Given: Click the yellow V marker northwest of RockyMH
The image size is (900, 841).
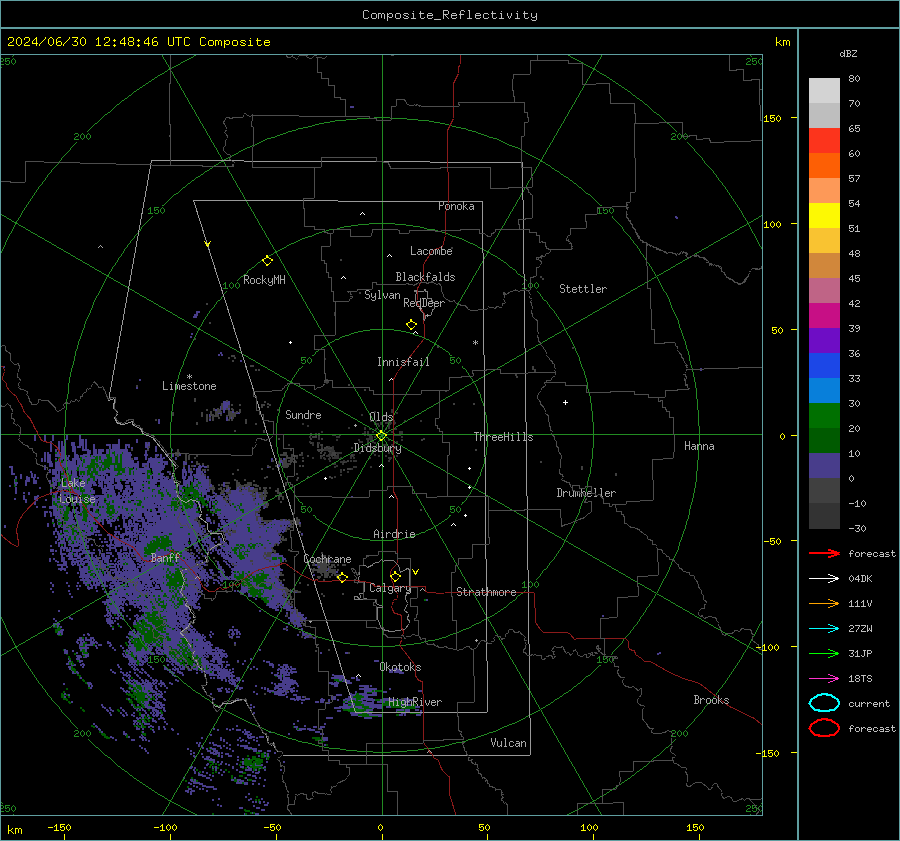Looking at the screenshot, I should tap(208, 244).
